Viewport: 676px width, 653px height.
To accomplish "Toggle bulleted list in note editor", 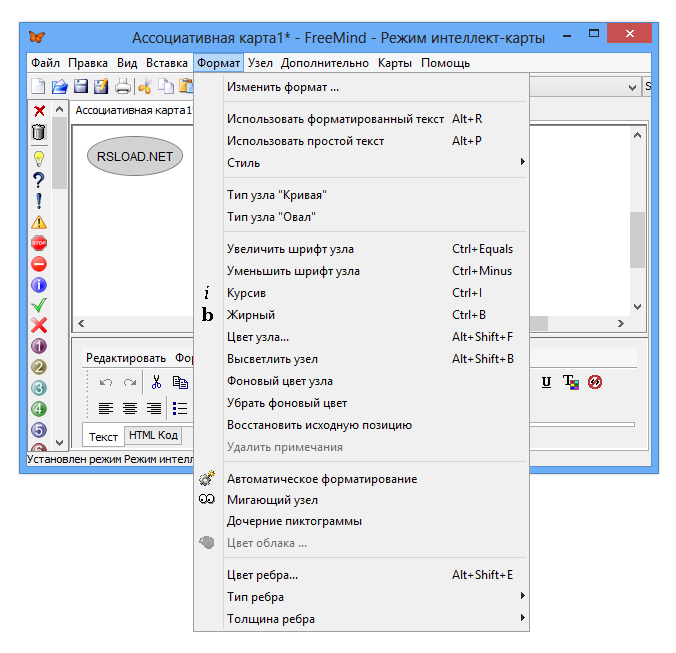I will 180,408.
